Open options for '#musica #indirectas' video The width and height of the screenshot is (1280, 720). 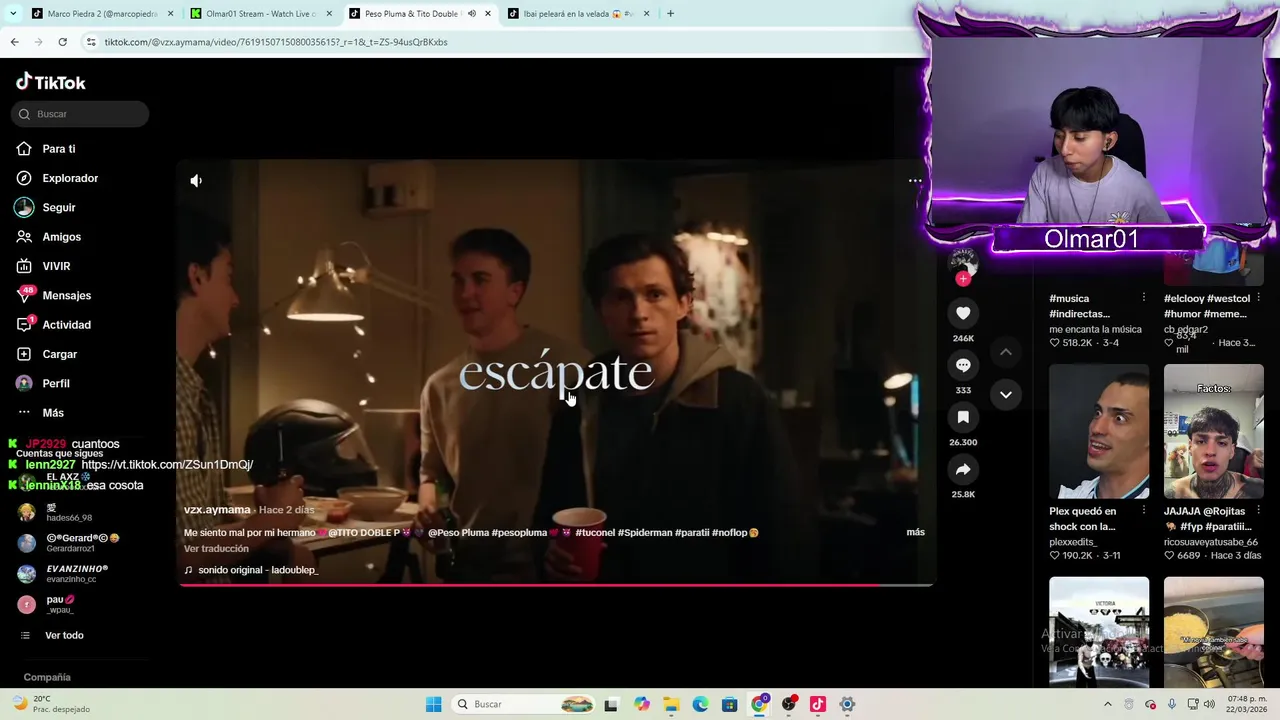pyautogui.click(x=1143, y=298)
